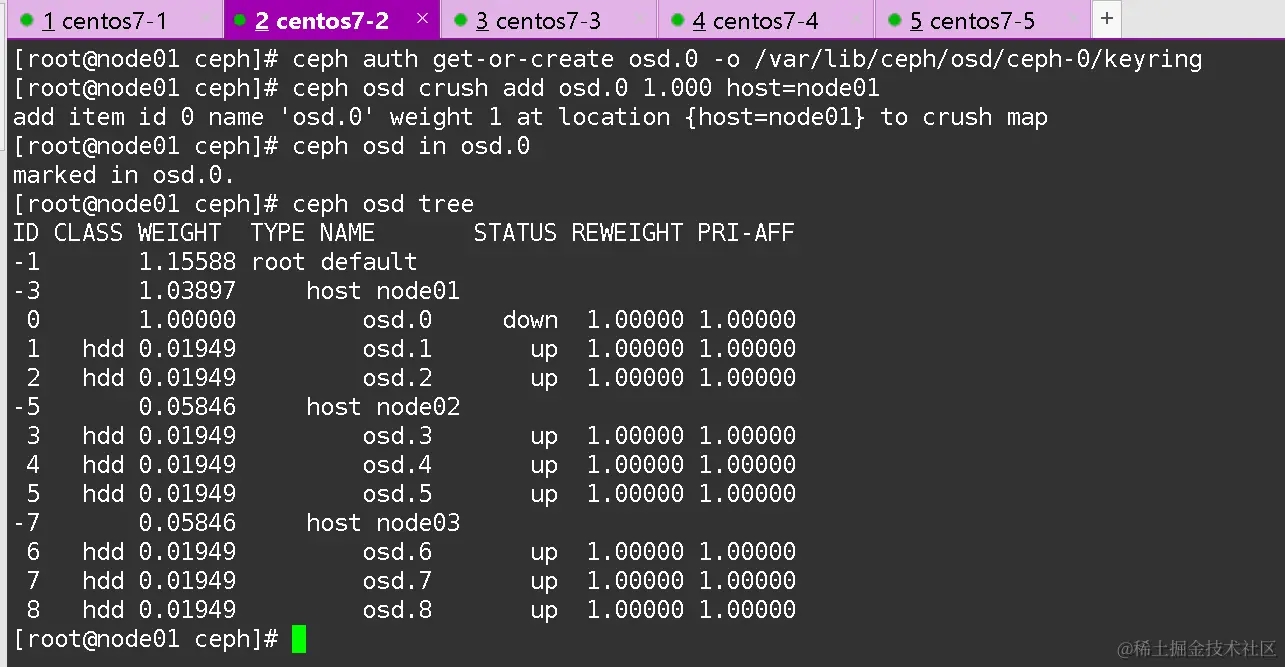
Task: Click the 'host node01' entry
Action: pyautogui.click(x=383, y=291)
